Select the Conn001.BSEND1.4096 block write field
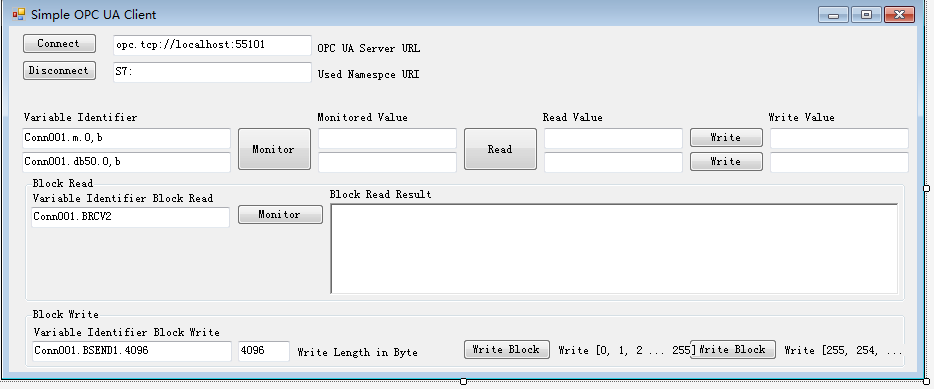This screenshot has height=389, width=934. [x=132, y=351]
